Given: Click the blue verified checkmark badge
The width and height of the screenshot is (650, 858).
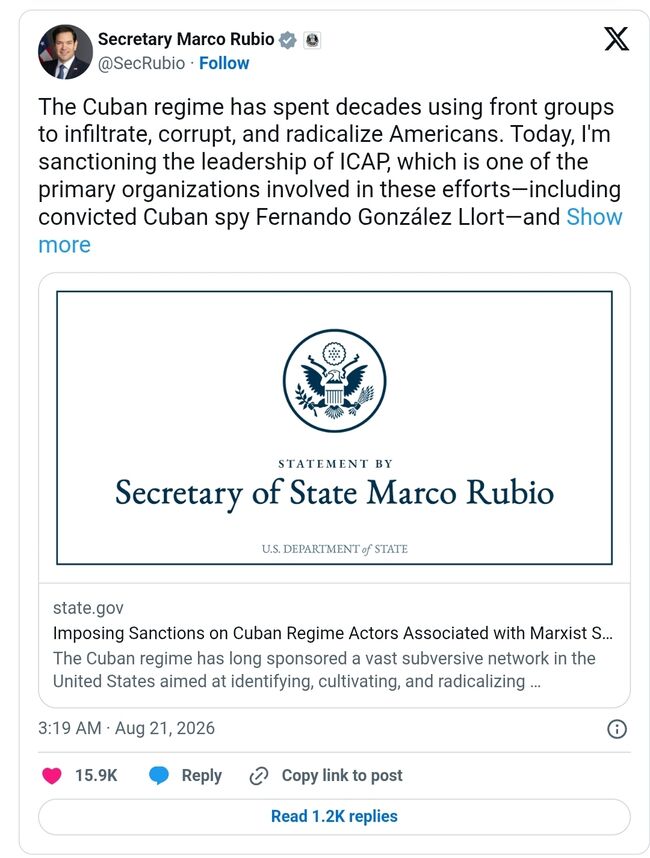Looking at the screenshot, I should pos(288,40).
